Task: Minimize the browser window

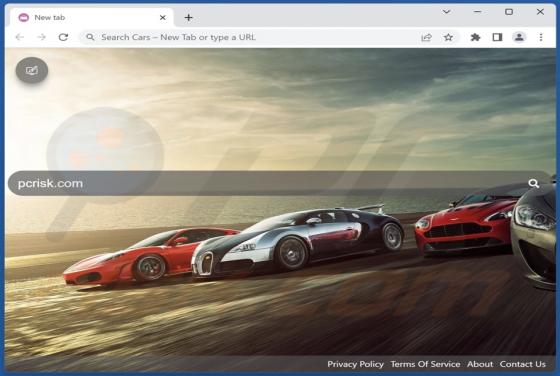Action: (478, 12)
